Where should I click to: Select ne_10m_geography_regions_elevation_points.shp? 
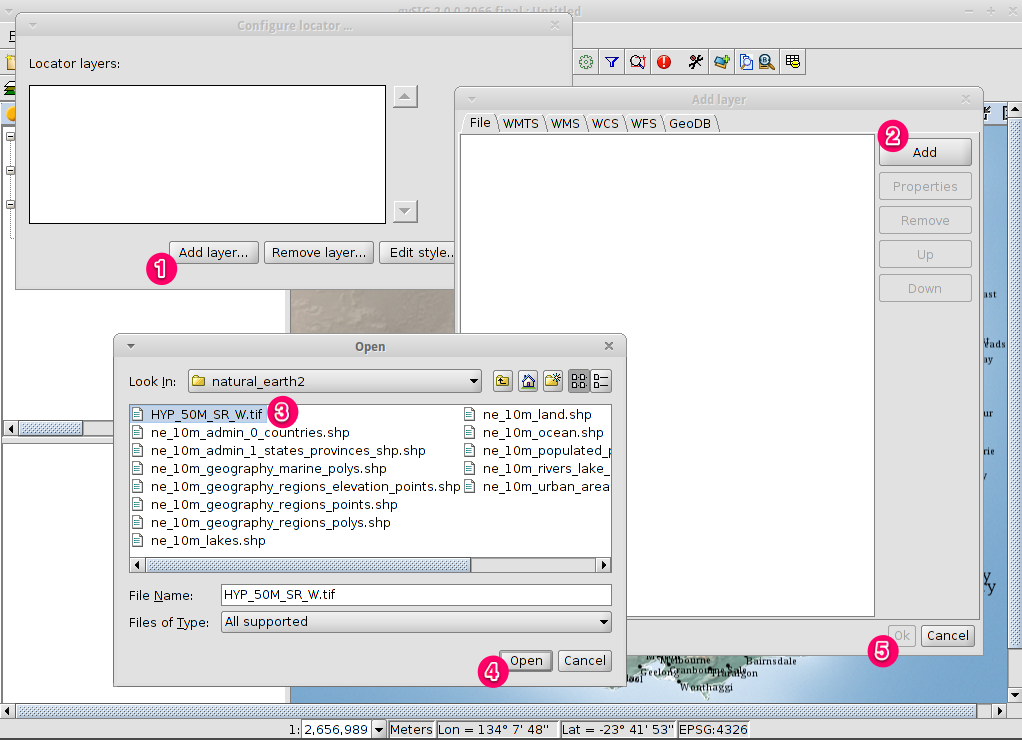pyautogui.click(x=297, y=486)
